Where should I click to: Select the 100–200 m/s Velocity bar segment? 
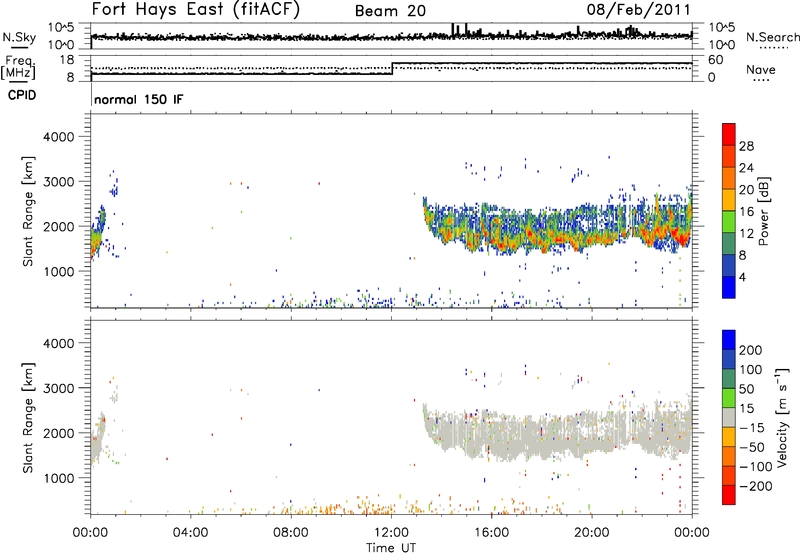(x=729, y=359)
